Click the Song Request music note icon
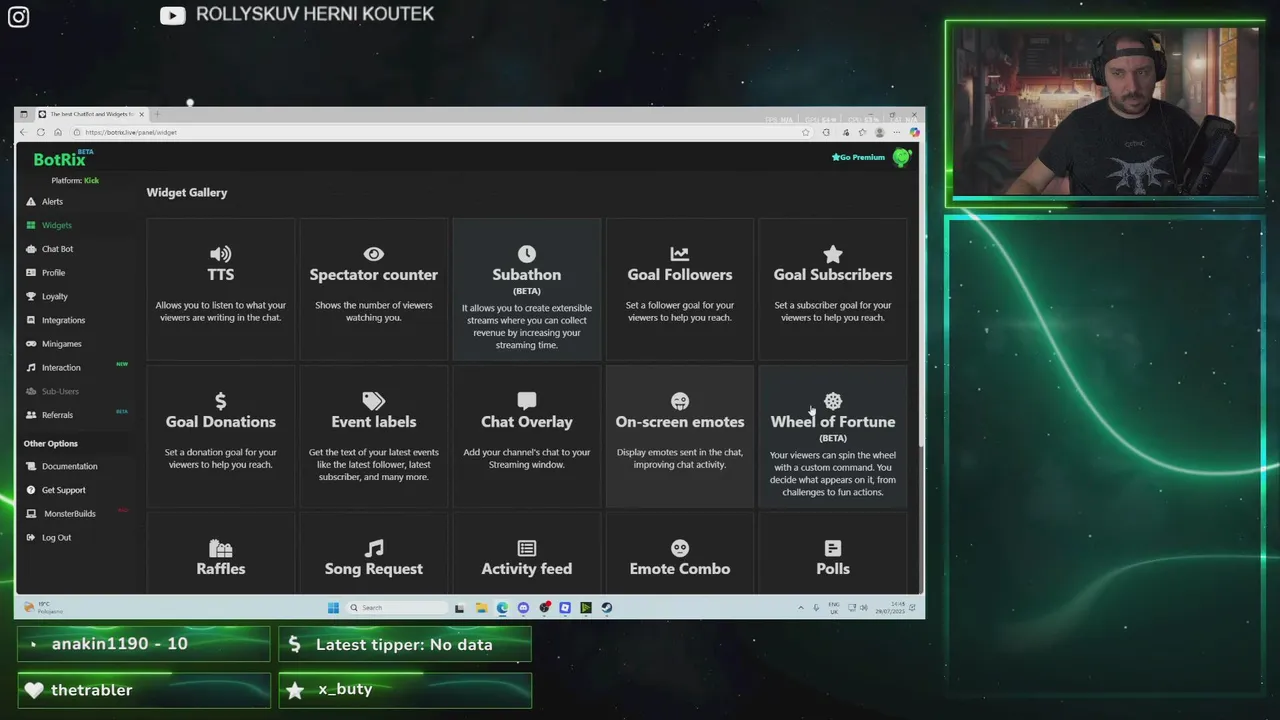This screenshot has width=1280, height=720. pos(373,548)
